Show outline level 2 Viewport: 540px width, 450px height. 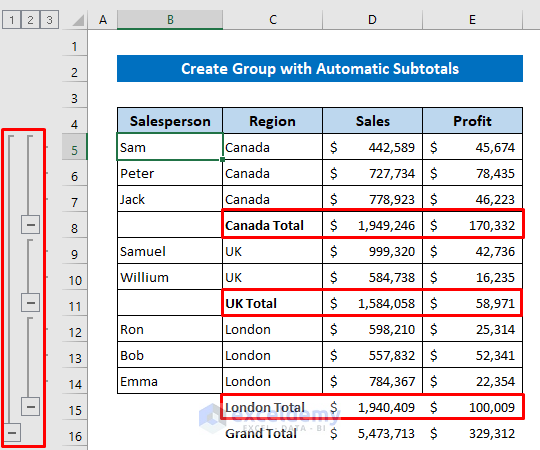click(x=30, y=20)
